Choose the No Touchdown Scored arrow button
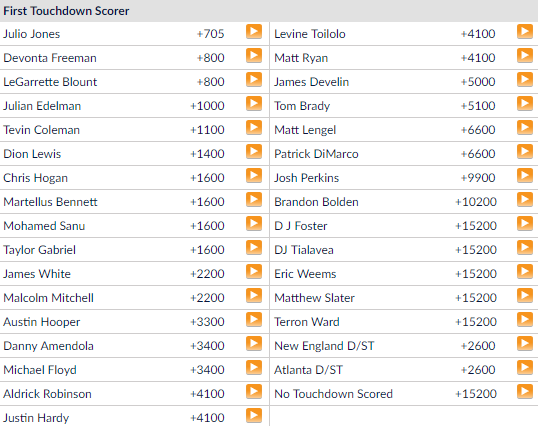538x426 pixels. click(525, 392)
